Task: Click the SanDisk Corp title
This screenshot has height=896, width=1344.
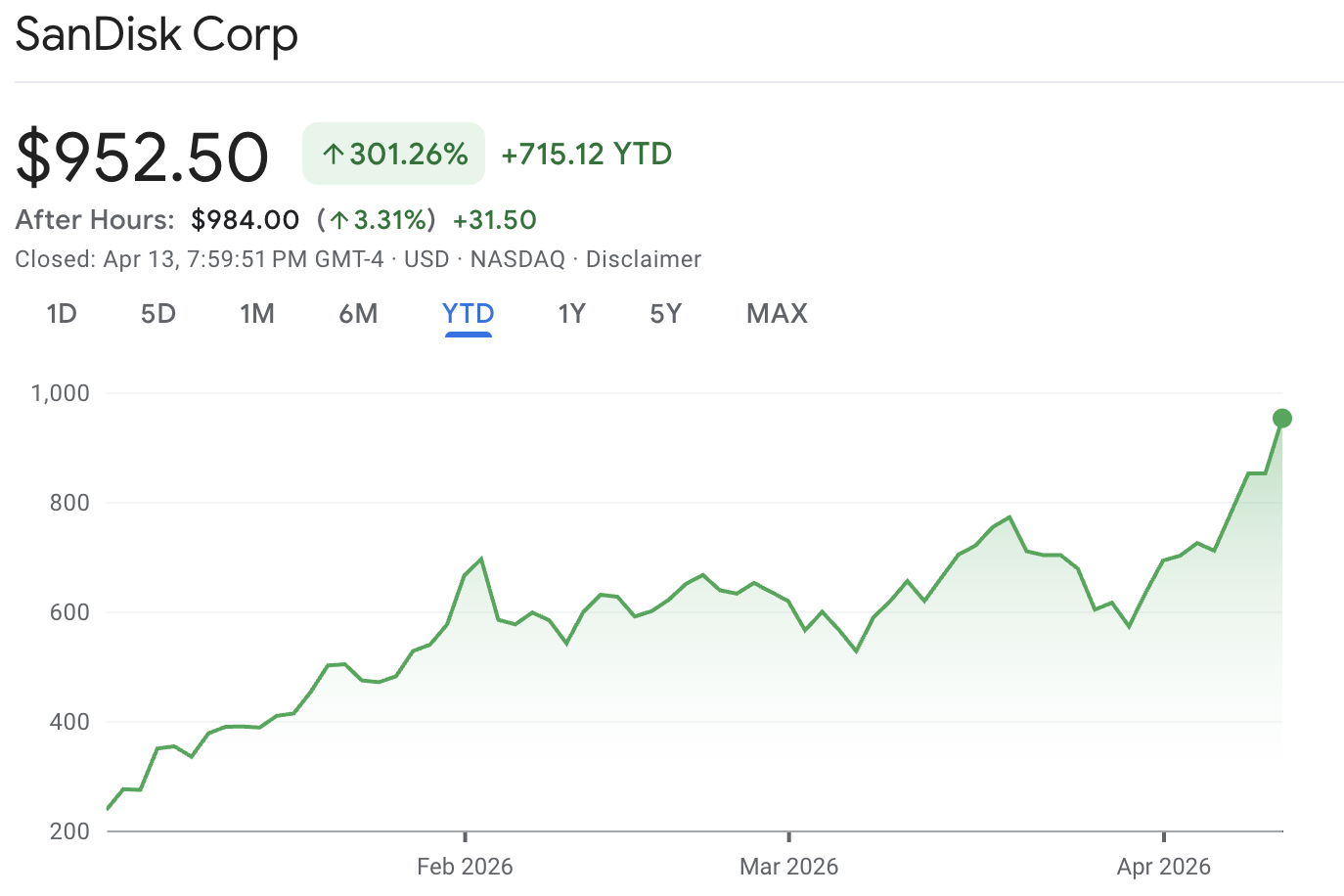Action: [x=157, y=35]
